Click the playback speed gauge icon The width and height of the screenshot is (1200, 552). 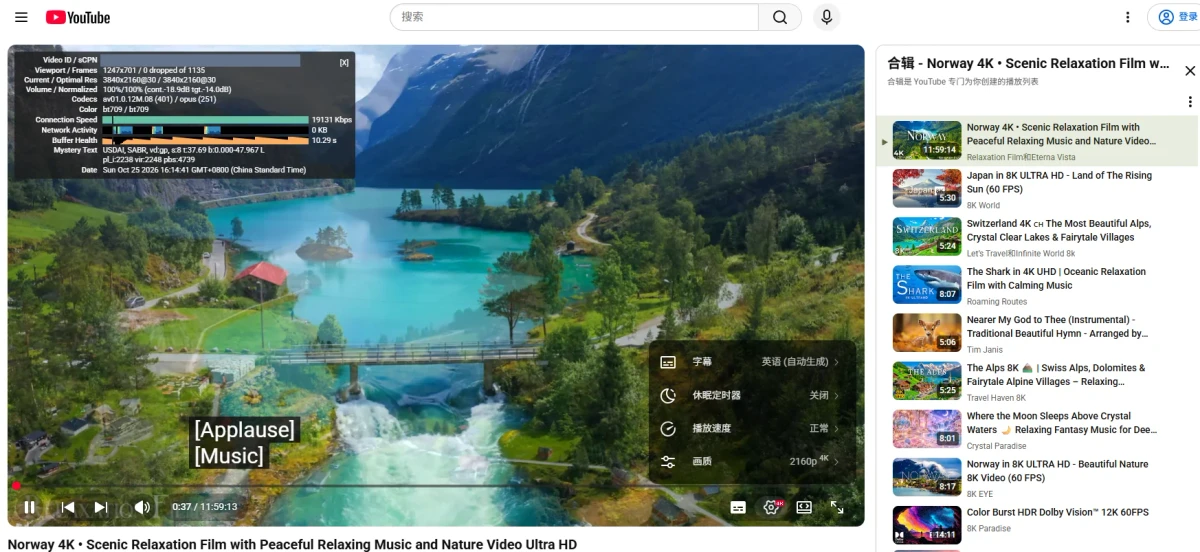point(668,428)
